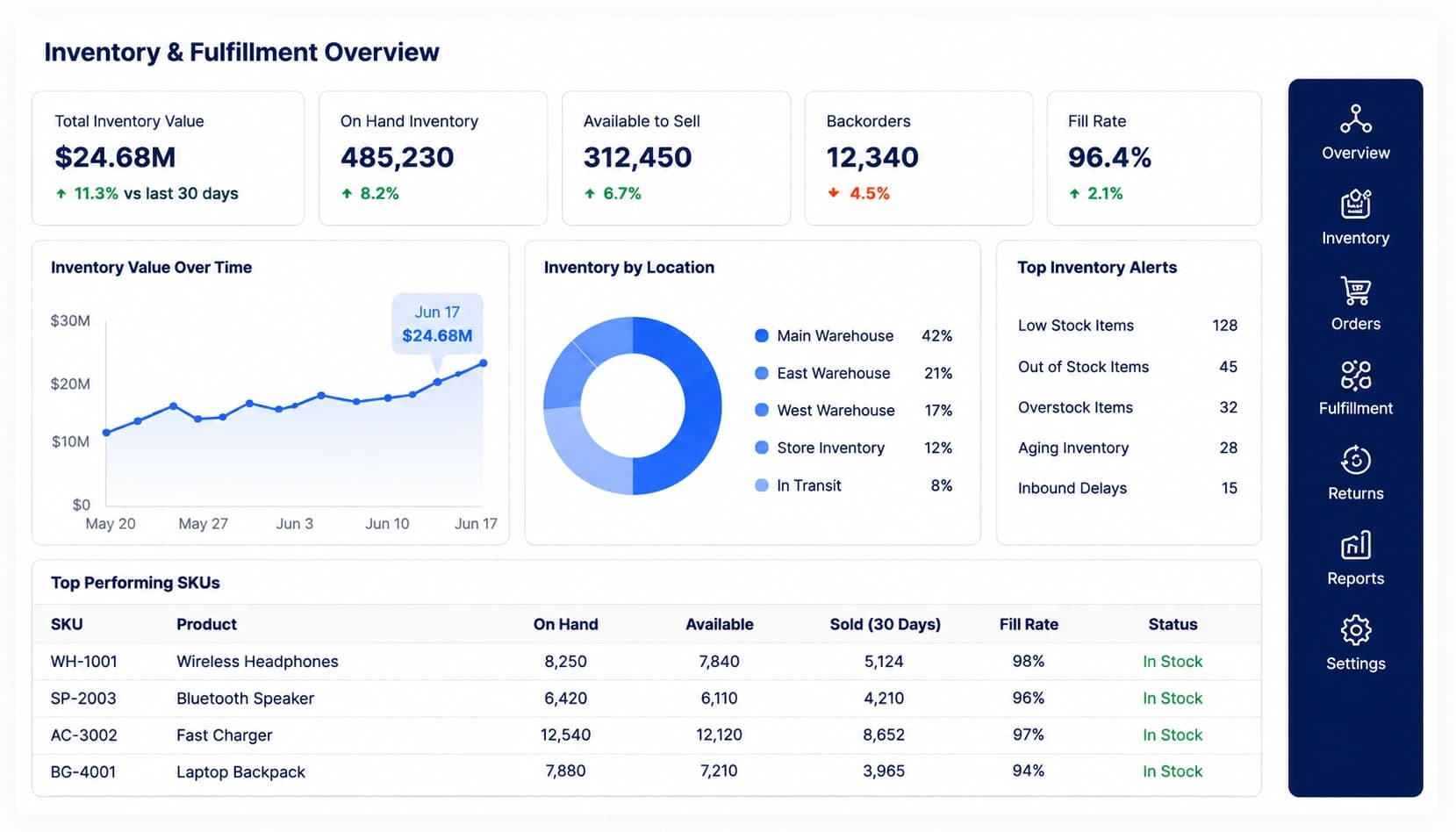The height and width of the screenshot is (832, 1456).
Task: Click the Top Performing SKUs heading
Action: pos(135,583)
